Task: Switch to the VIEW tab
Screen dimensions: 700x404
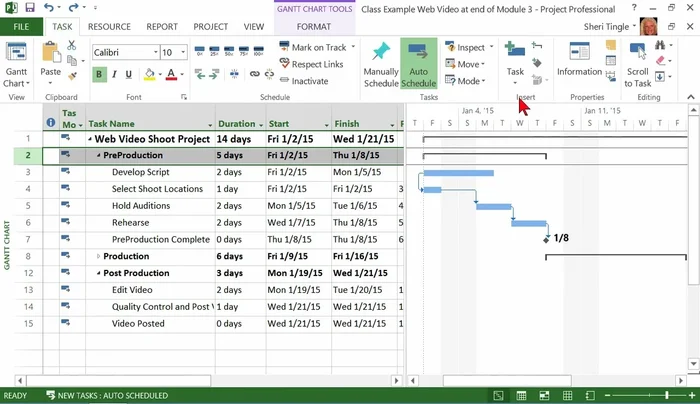Action: click(254, 27)
